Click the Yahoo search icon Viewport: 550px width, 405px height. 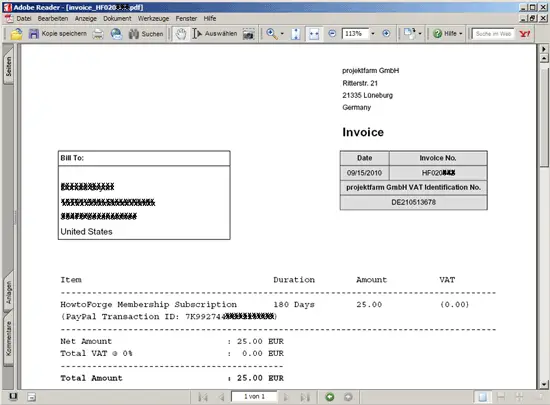click(x=525, y=34)
